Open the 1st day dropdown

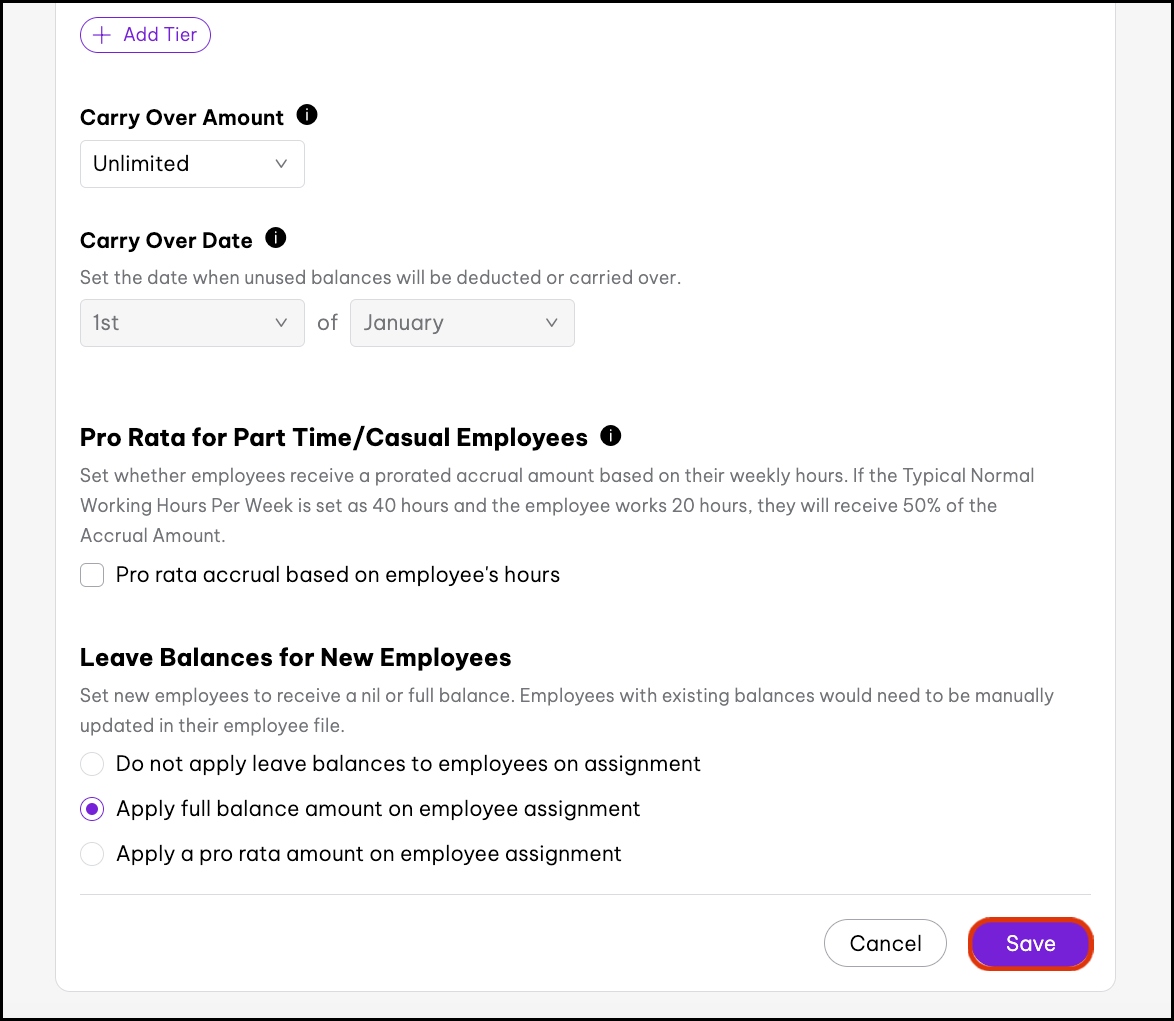[192, 323]
